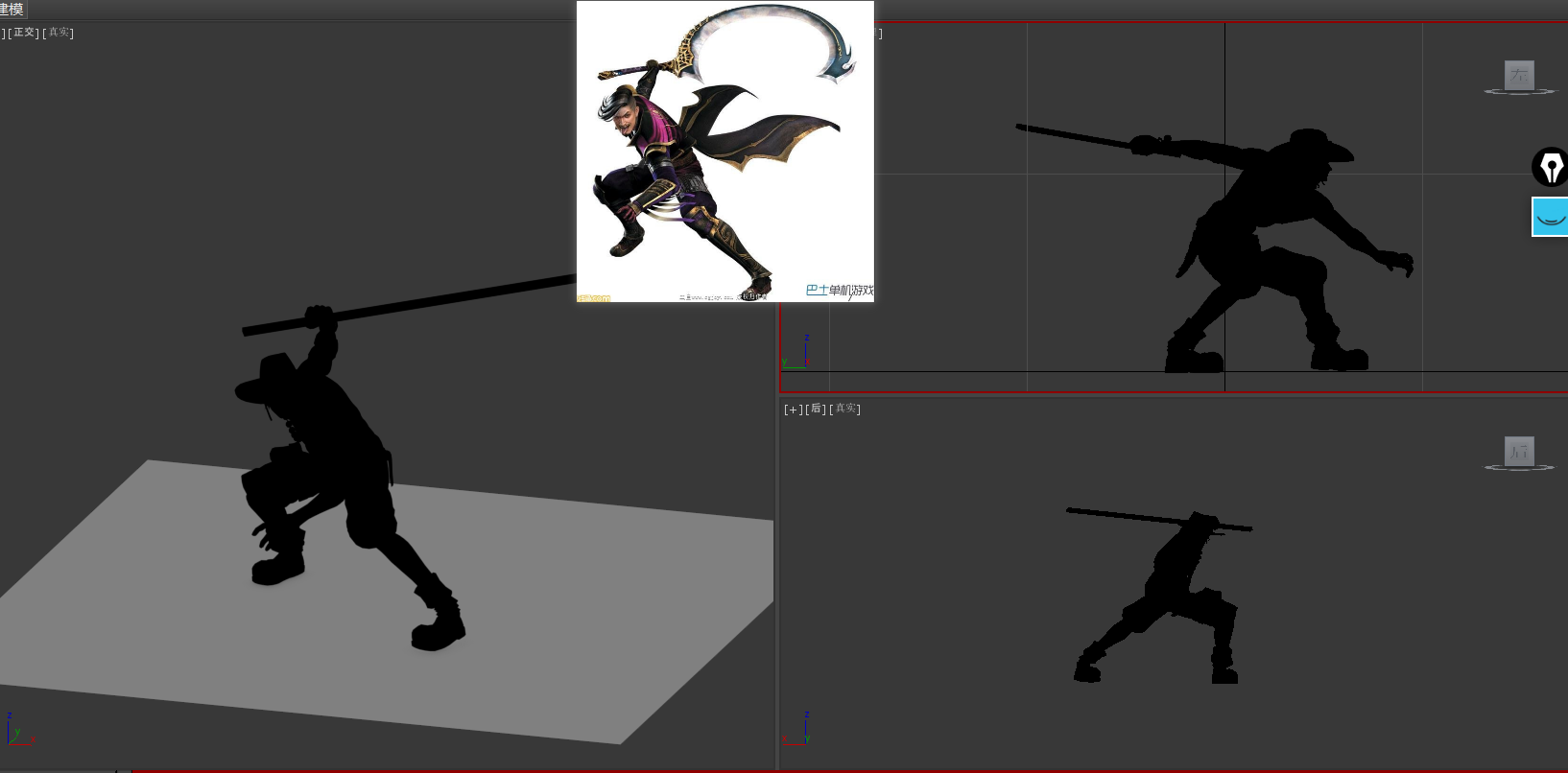Open the [+] general menu in back viewport

pyautogui.click(x=793, y=410)
